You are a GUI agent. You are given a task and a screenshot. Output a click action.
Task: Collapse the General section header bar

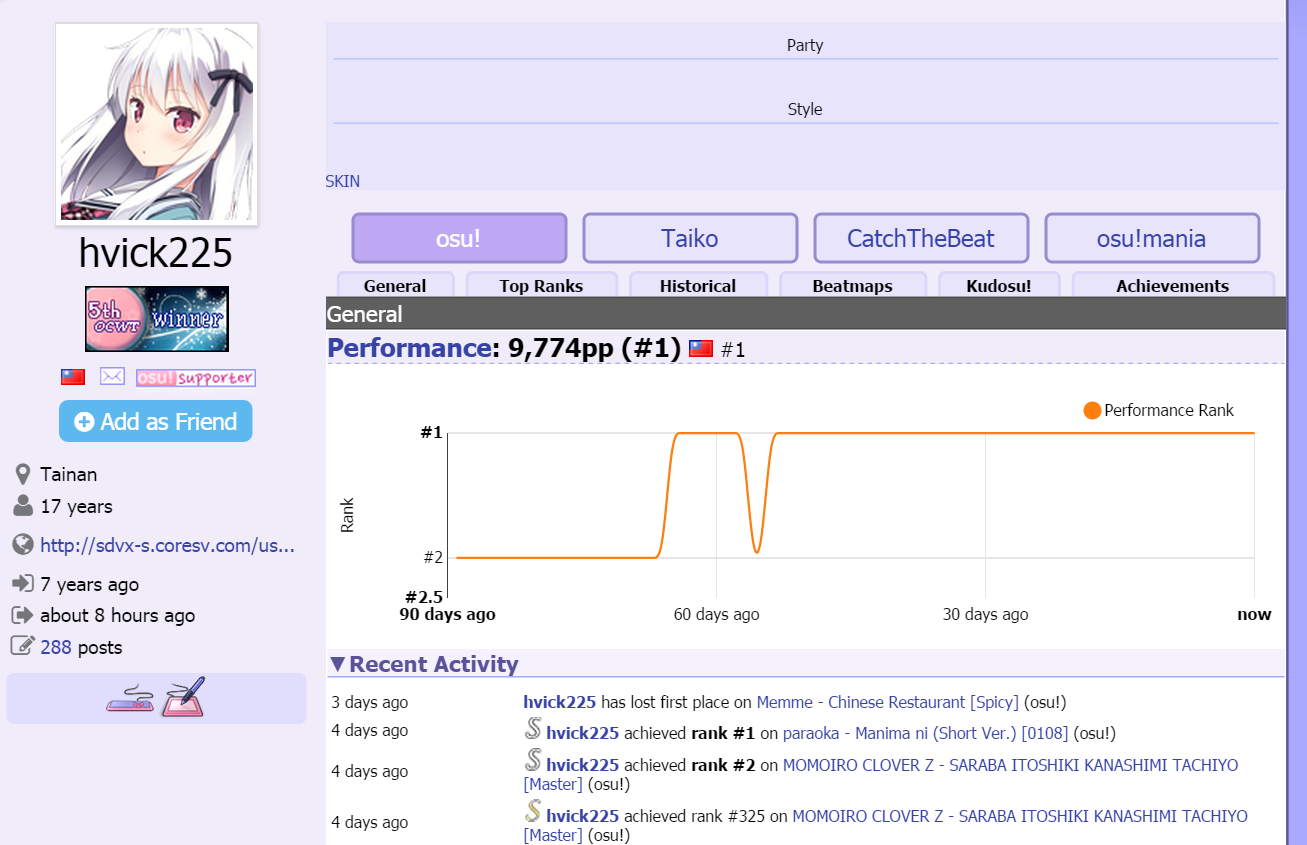(x=805, y=313)
